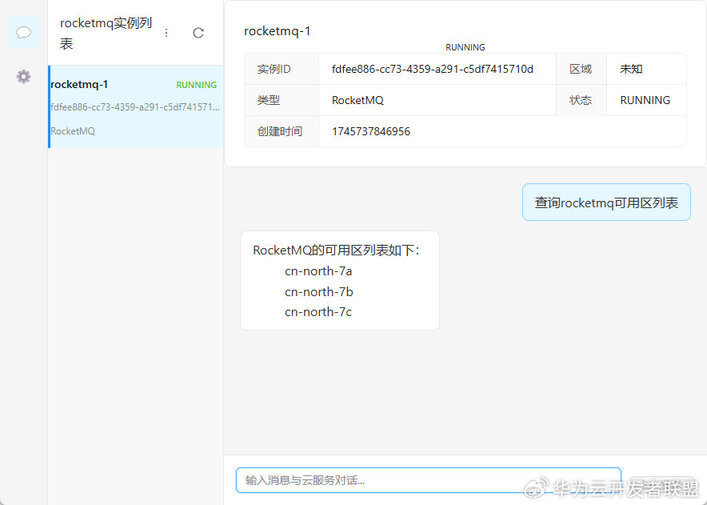Click the 创建时间 label cell
Screen dimensions: 707x505
[x=281, y=131]
